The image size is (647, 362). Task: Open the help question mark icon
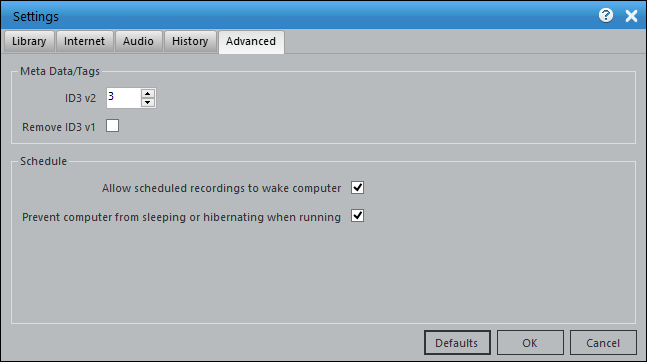coord(606,16)
